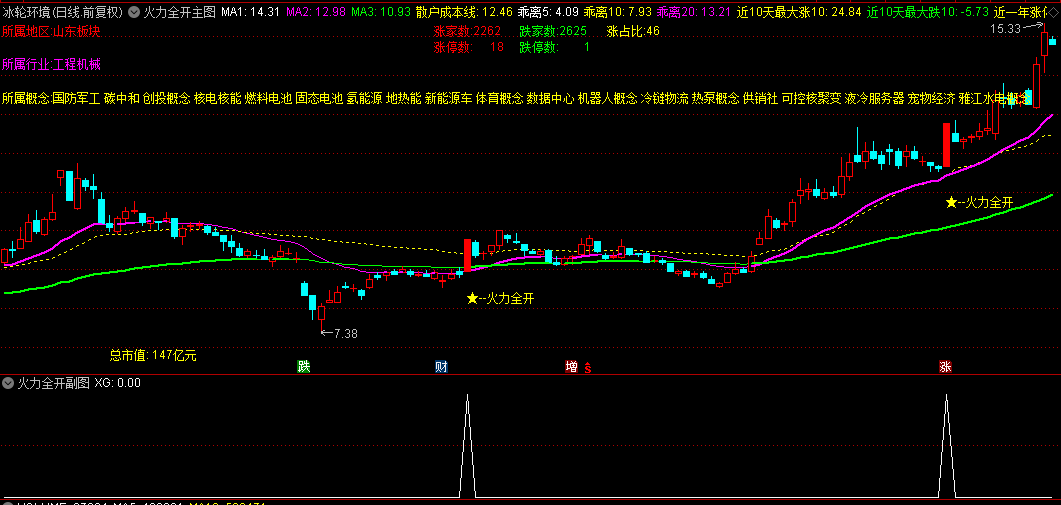
Task: Click the 散户成本线: 12.46 label
Action: coord(464,12)
